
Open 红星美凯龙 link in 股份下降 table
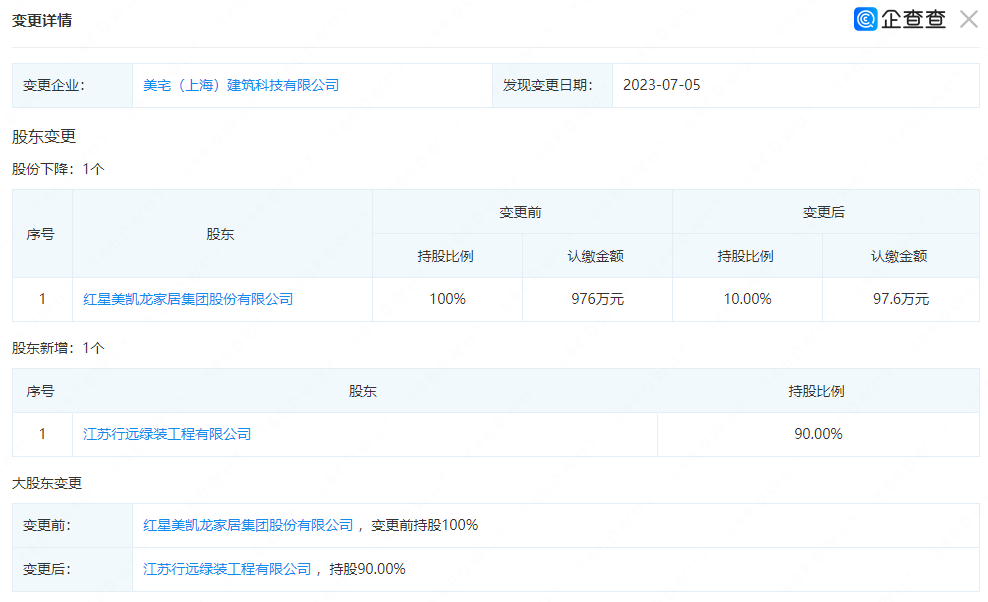coord(188,299)
